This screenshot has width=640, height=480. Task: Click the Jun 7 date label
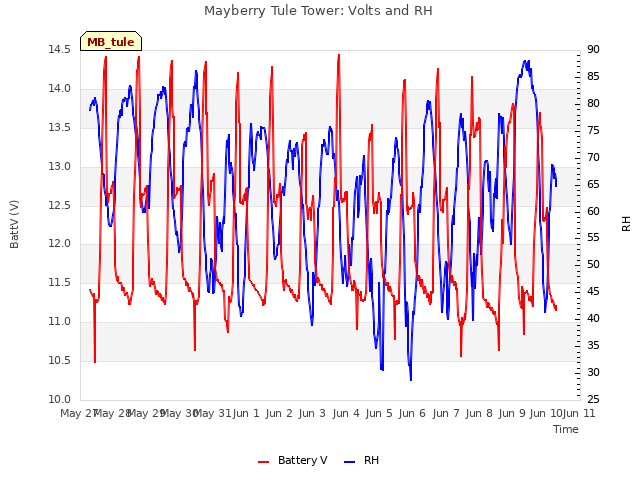pos(446,413)
